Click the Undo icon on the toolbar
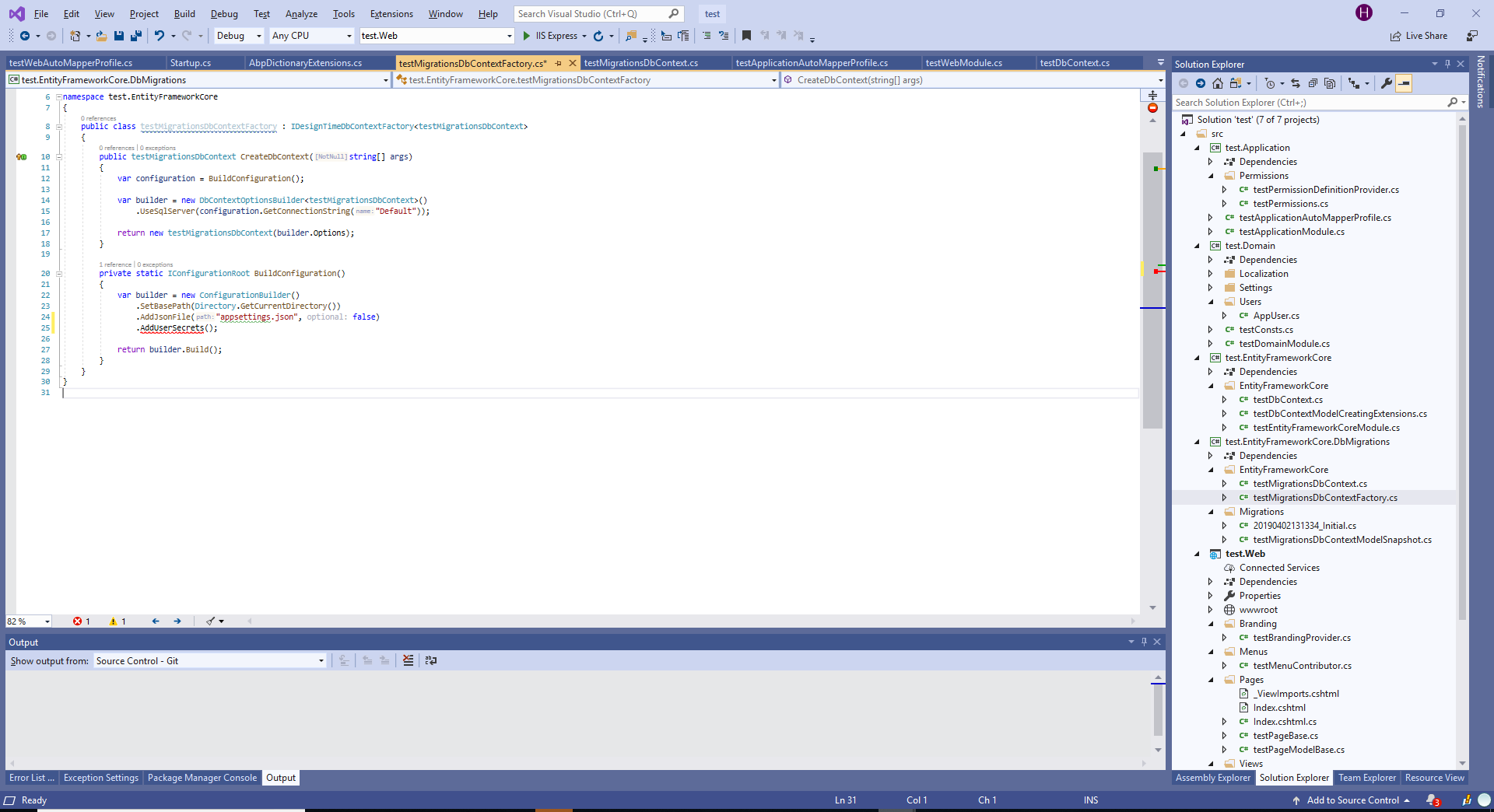Image resolution: width=1494 pixels, height=812 pixels. tap(159, 36)
